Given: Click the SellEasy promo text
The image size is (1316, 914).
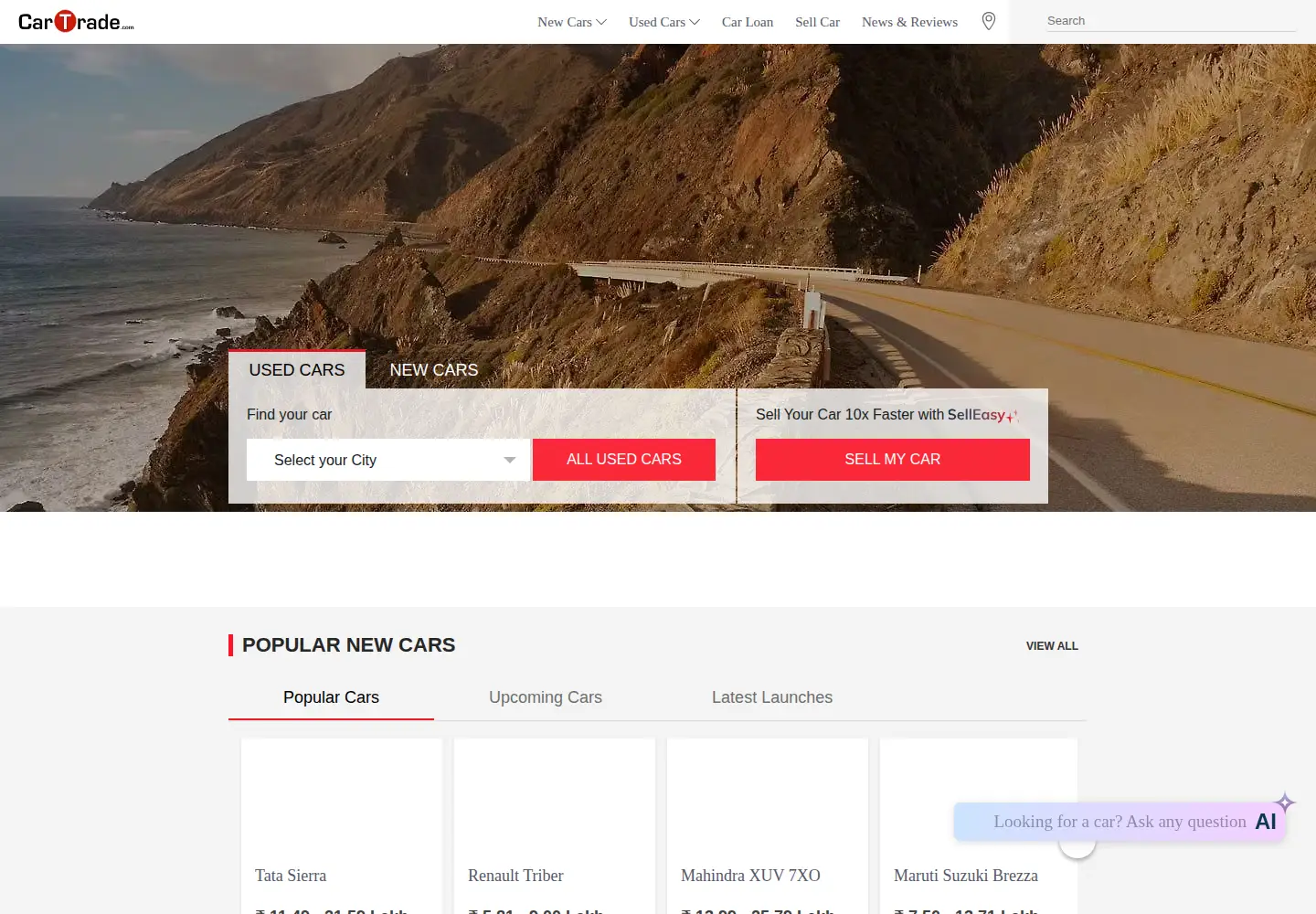Looking at the screenshot, I should coord(886,415).
